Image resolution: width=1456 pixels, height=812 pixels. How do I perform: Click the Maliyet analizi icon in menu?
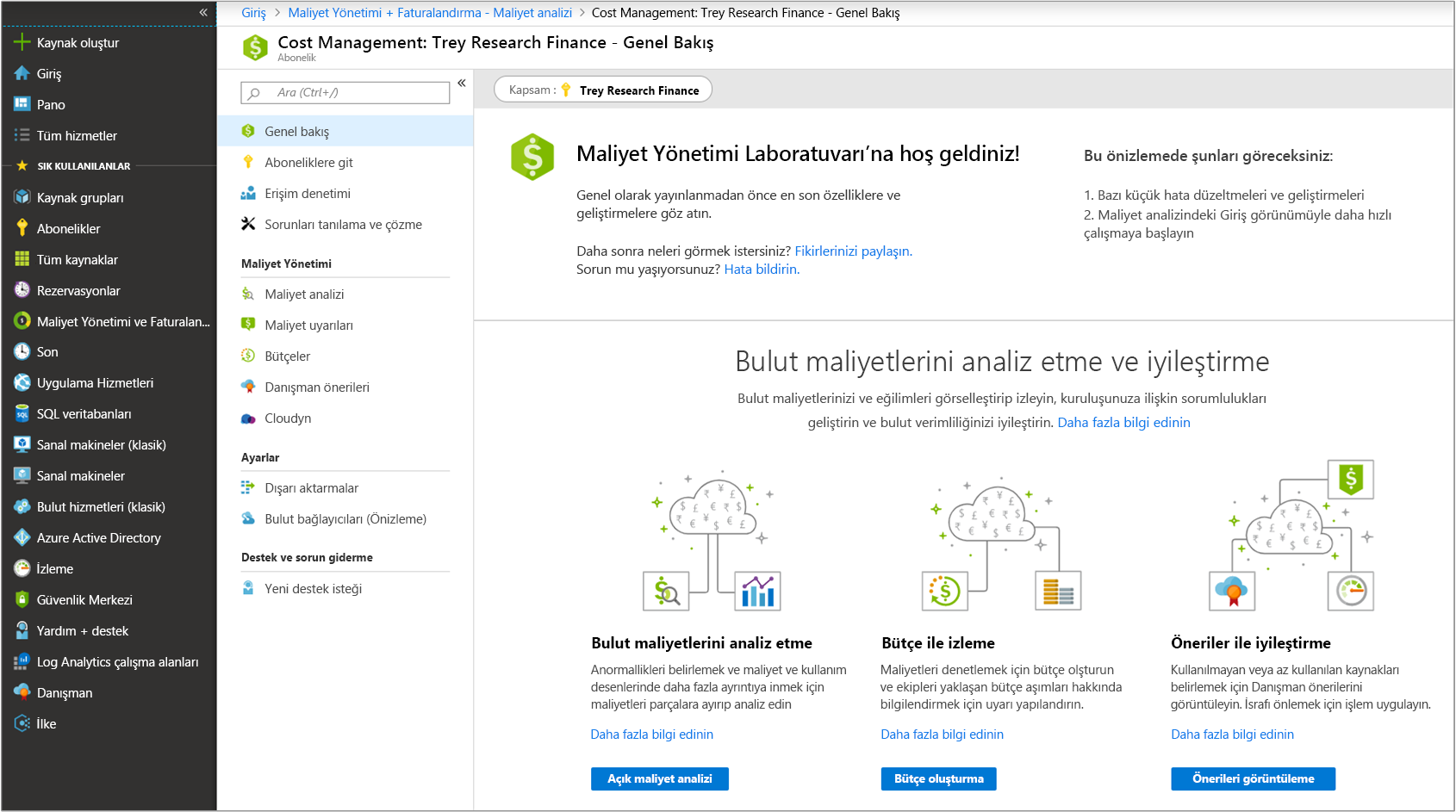click(x=248, y=294)
